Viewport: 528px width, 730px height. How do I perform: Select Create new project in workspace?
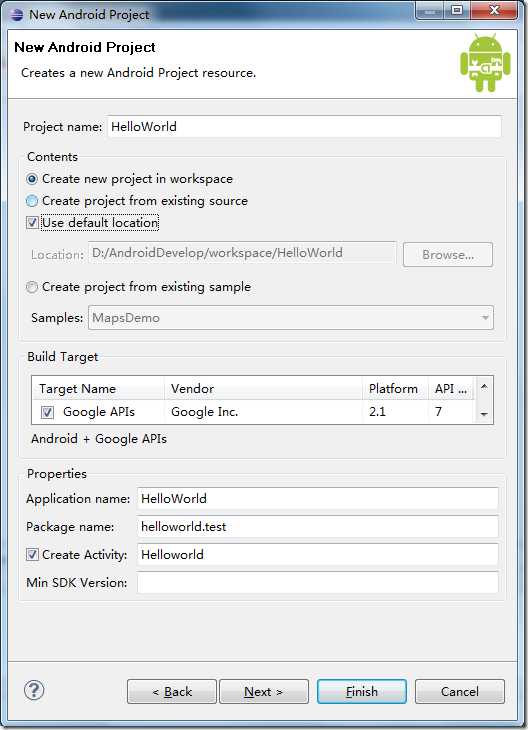[x=32, y=179]
